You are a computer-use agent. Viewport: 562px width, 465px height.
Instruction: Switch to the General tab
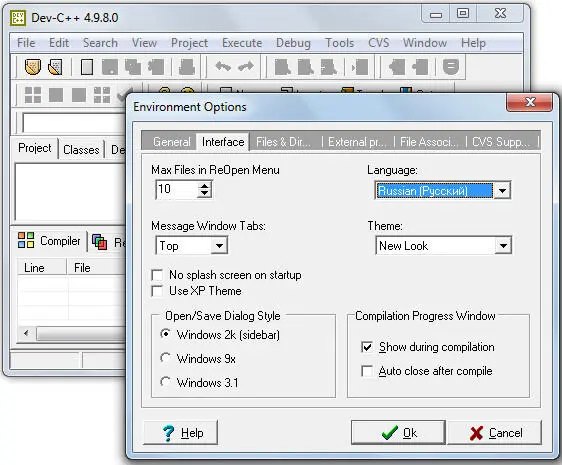click(x=172, y=142)
